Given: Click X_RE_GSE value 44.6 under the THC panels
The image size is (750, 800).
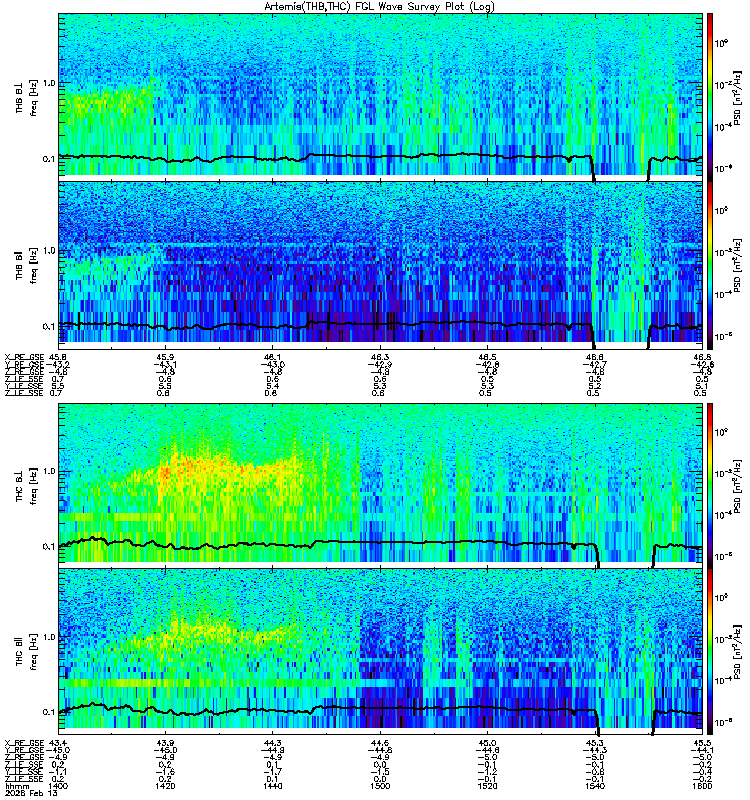Looking at the screenshot, I should [x=380, y=743].
